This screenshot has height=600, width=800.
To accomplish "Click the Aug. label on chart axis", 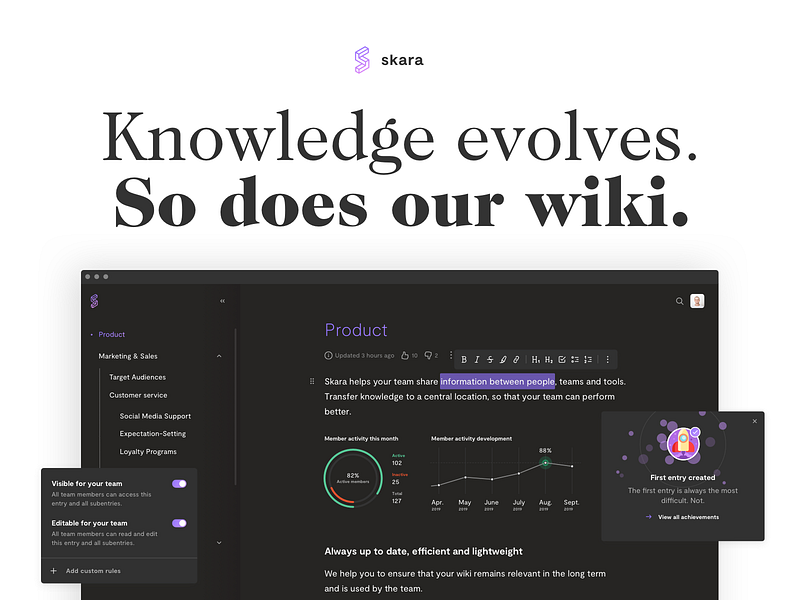I will [545, 505].
